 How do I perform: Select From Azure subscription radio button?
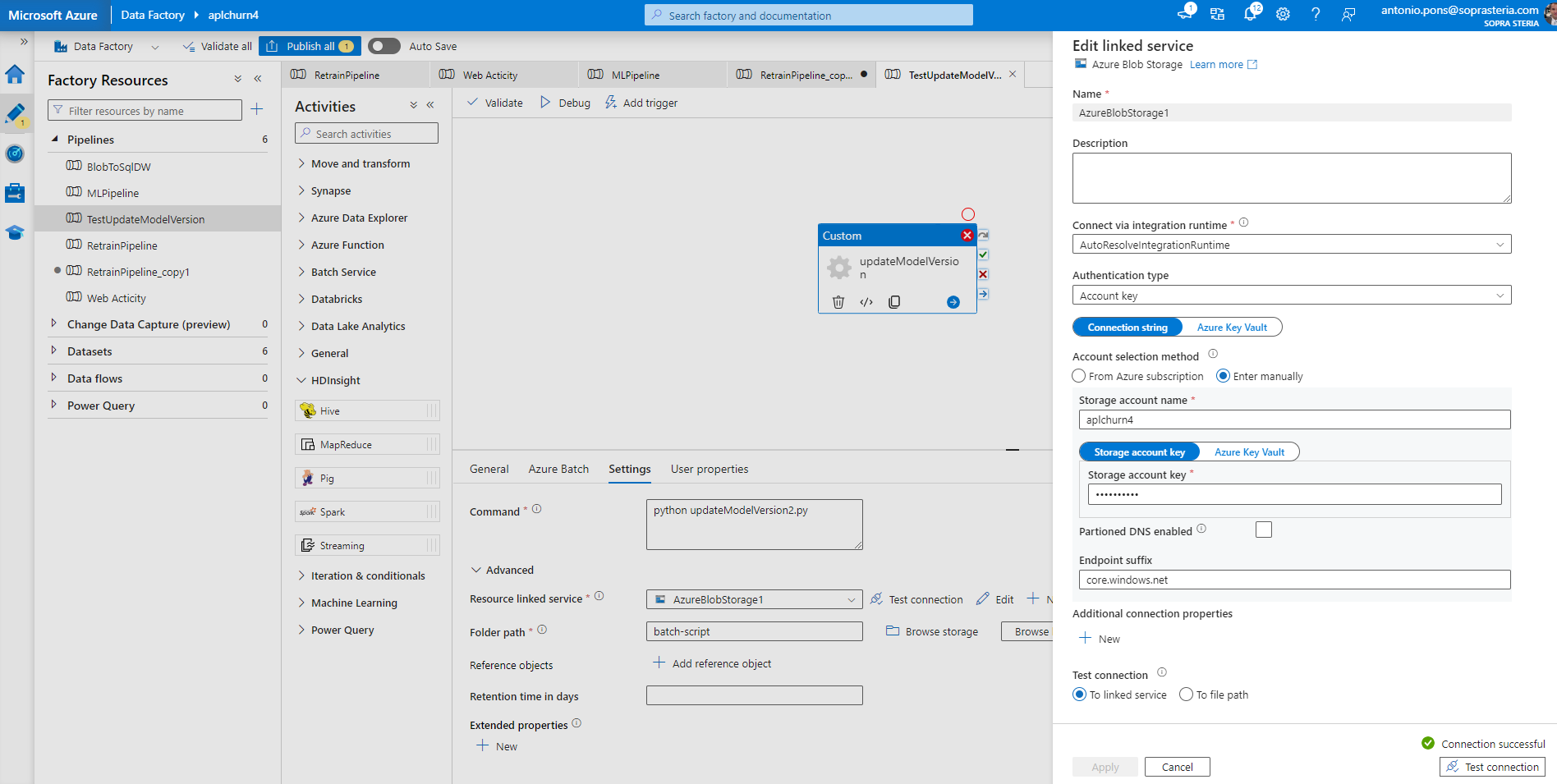point(1079,376)
